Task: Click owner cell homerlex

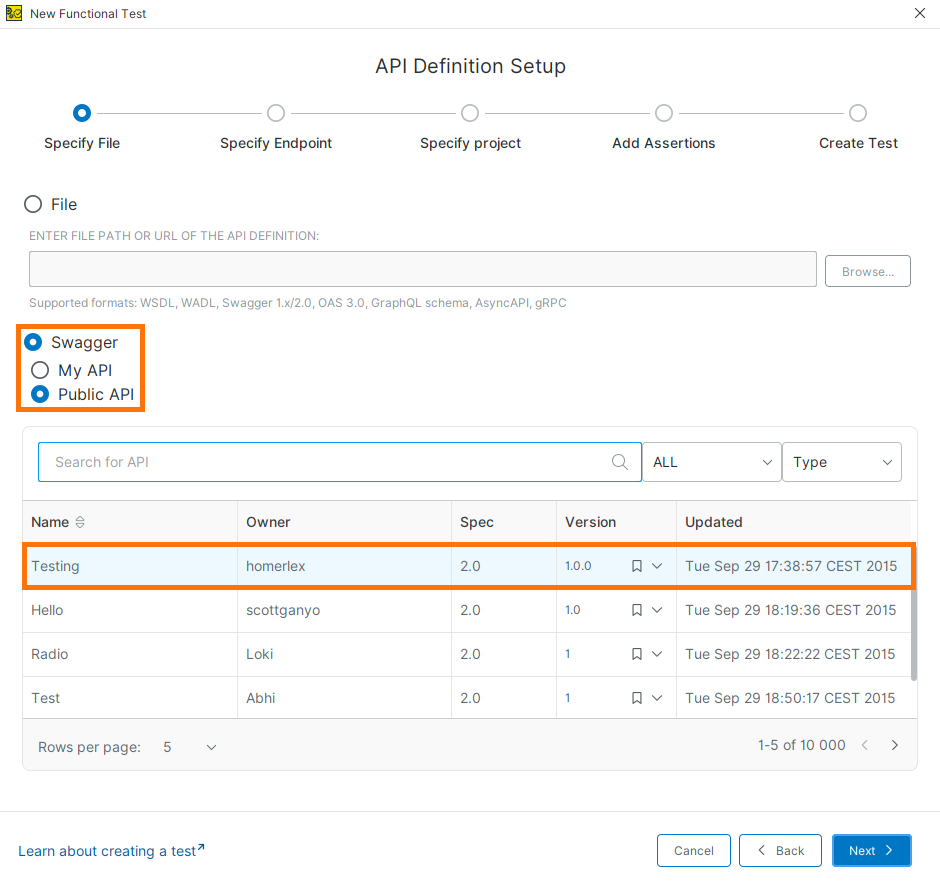Action: [276, 566]
